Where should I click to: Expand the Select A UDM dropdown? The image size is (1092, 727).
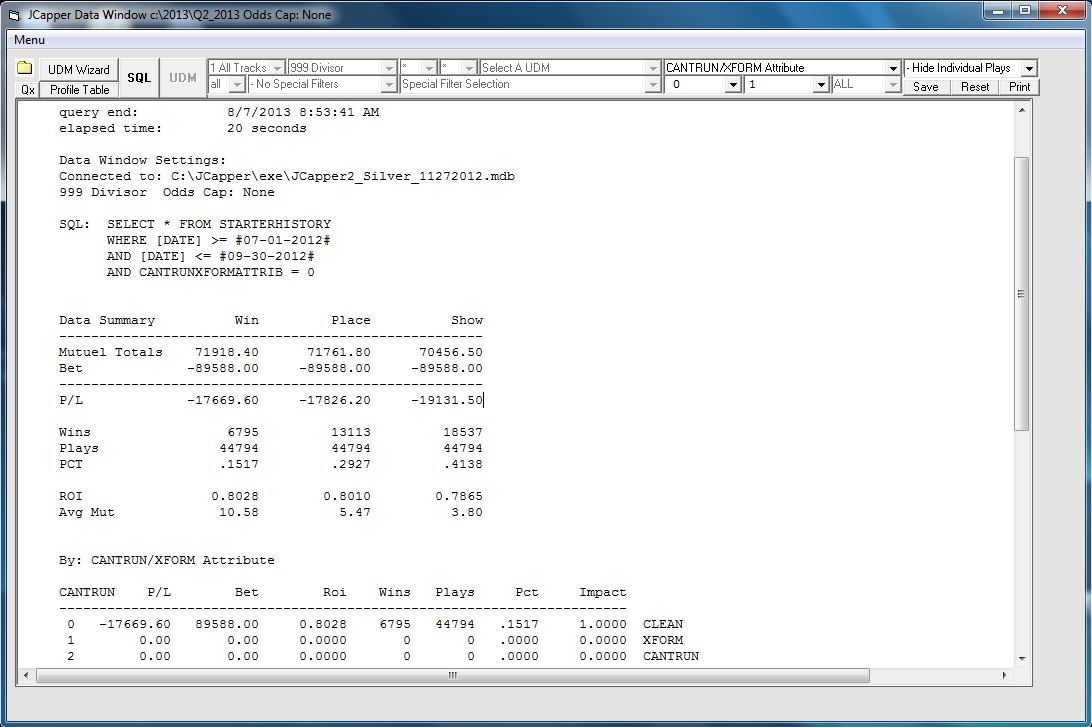coord(653,68)
